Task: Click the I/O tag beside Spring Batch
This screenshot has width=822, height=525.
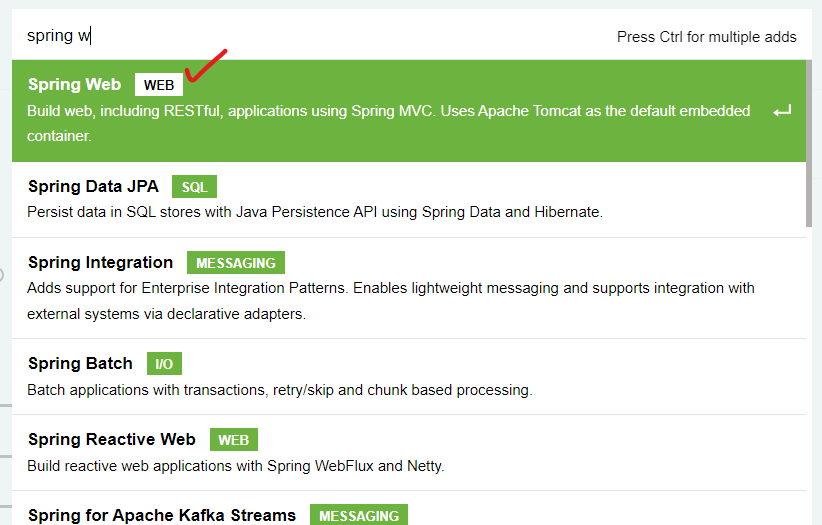Action: 164,364
